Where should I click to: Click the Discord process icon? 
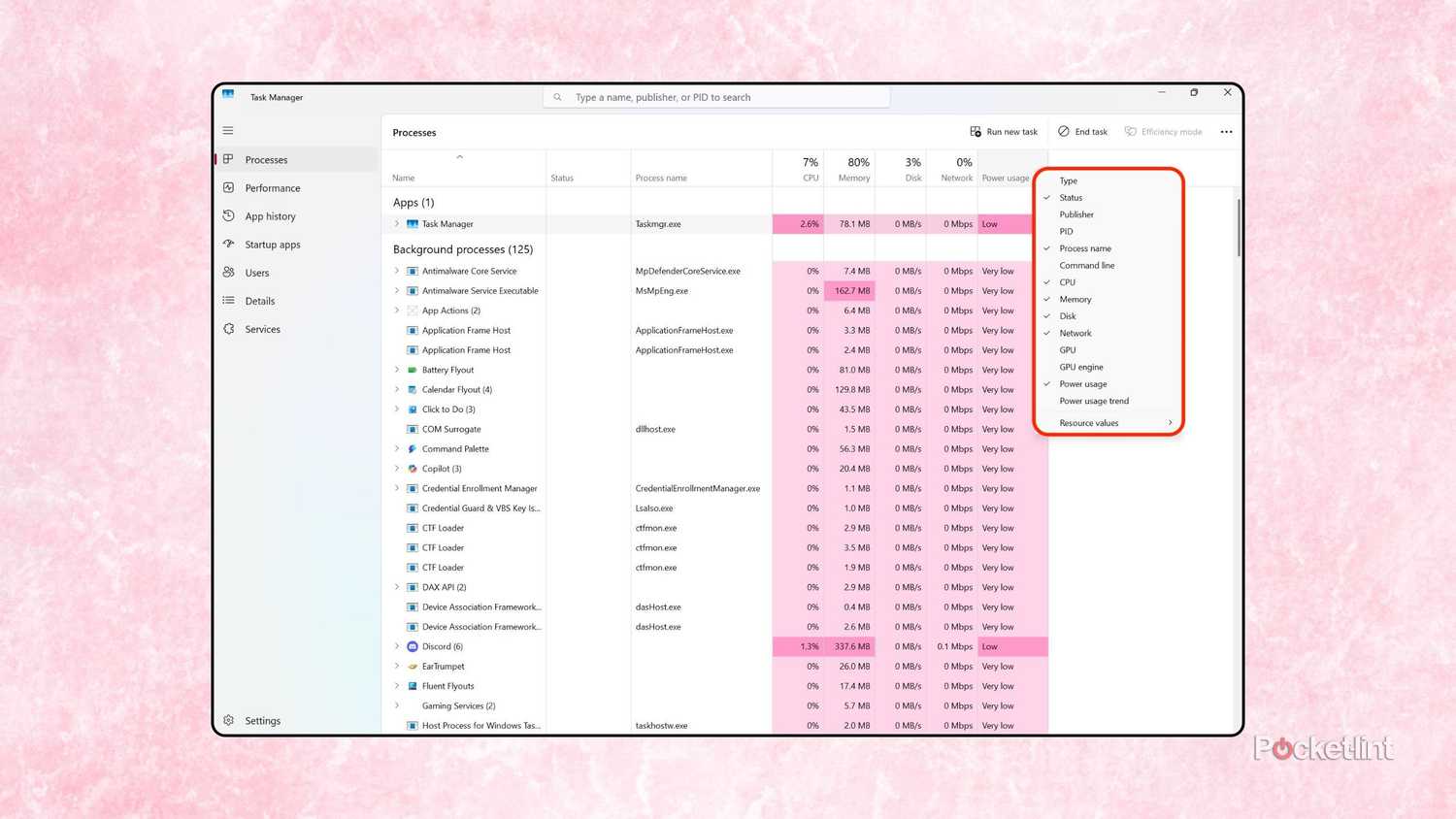coord(413,646)
